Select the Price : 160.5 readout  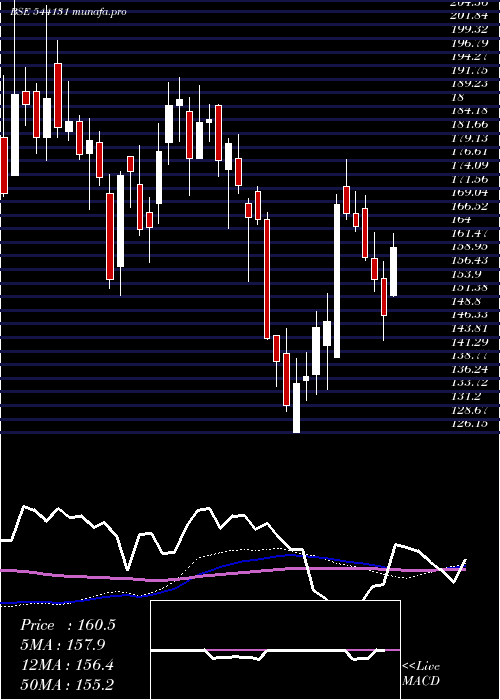pyautogui.click(x=68, y=625)
